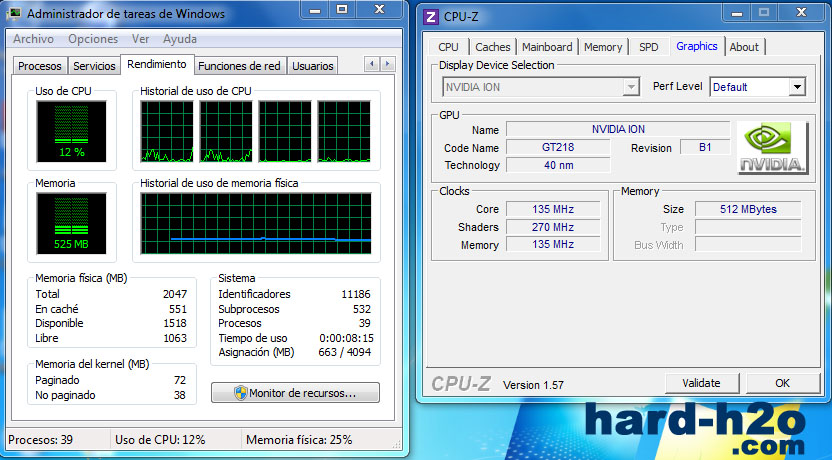832x460 pixels.
Task: Switch to the Funciones de red tab
Action: click(239, 66)
